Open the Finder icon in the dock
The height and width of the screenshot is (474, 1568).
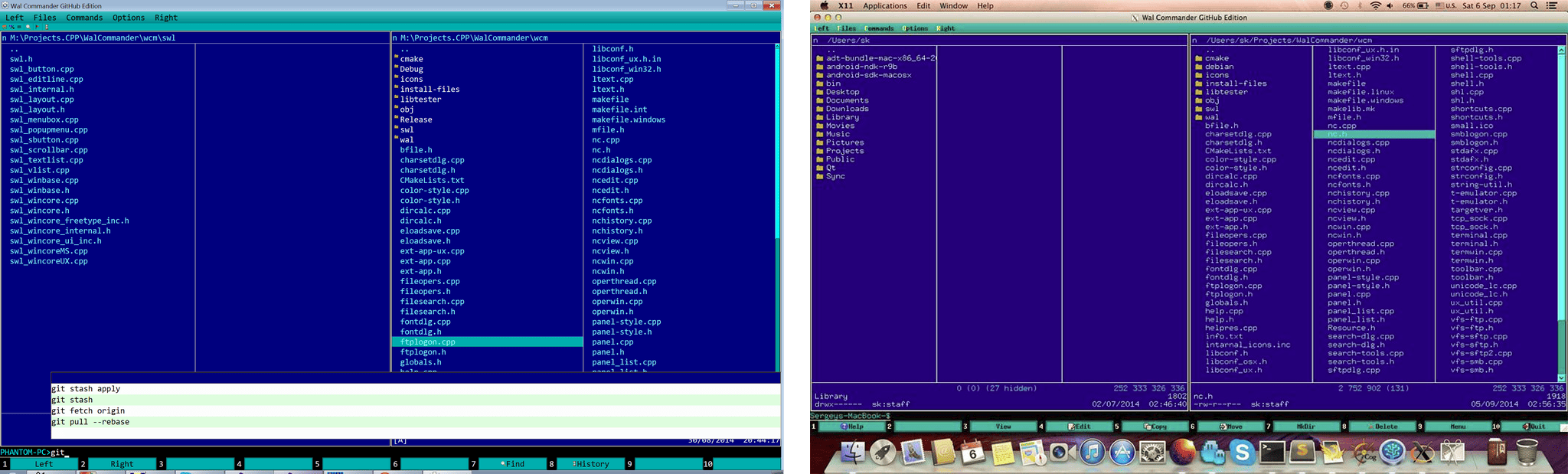click(852, 453)
